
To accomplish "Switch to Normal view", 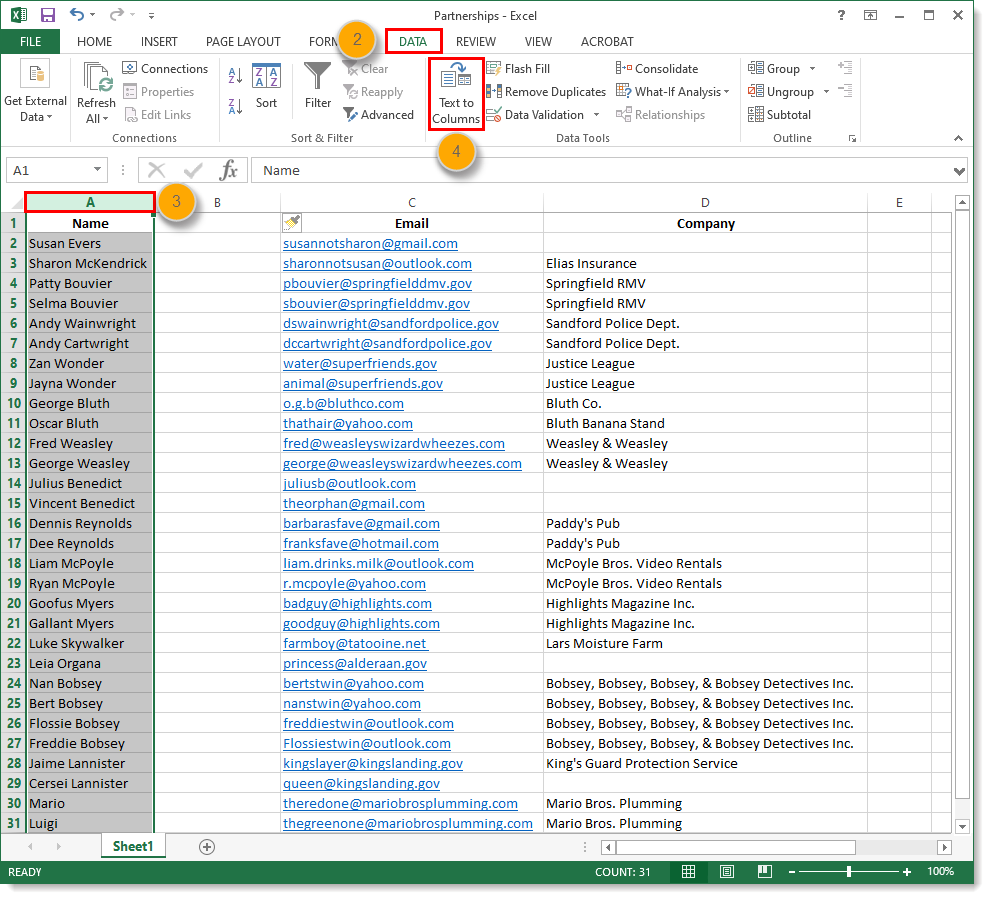I will pos(688,872).
